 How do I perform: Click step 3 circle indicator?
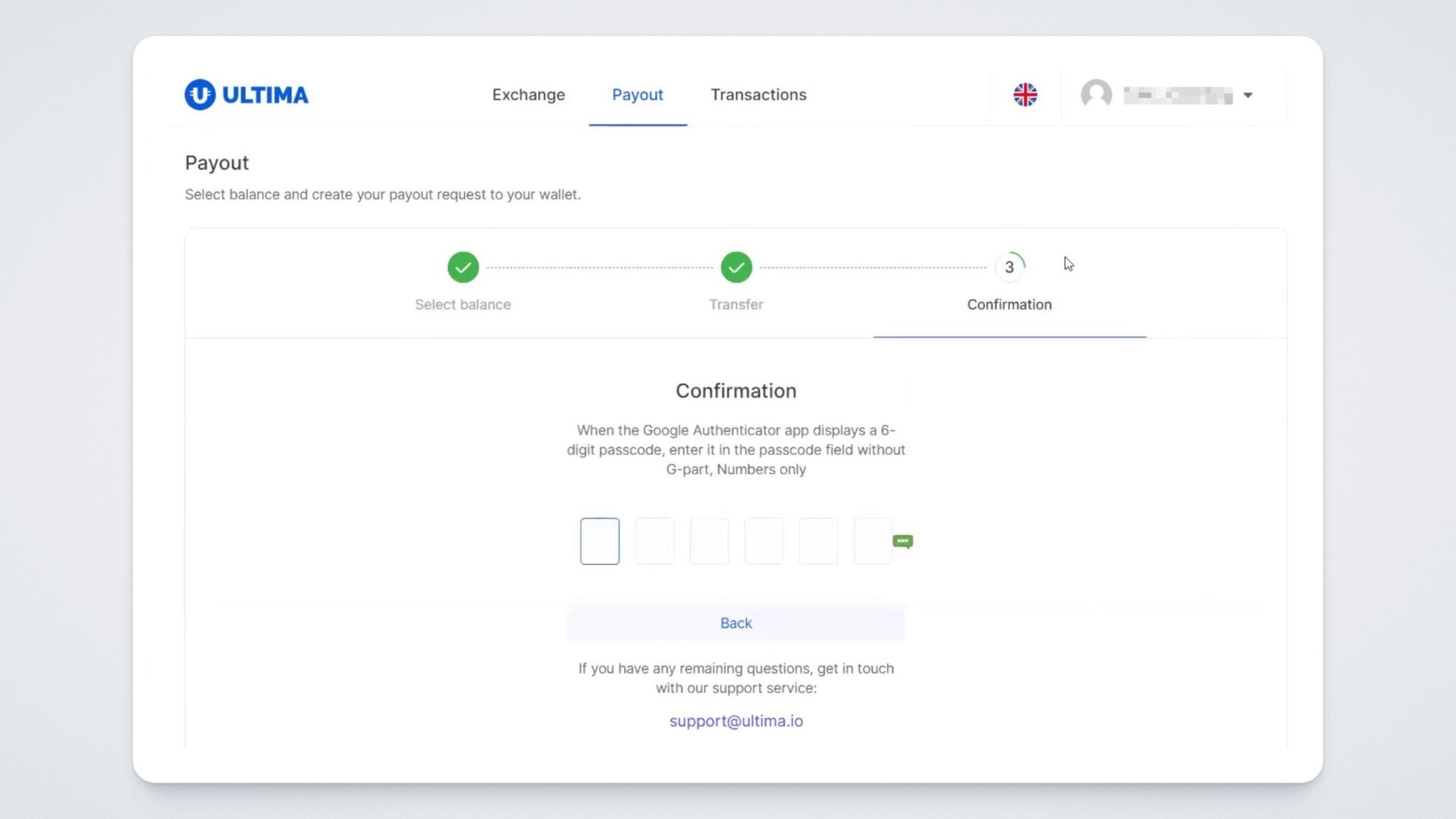pyautogui.click(x=1009, y=267)
